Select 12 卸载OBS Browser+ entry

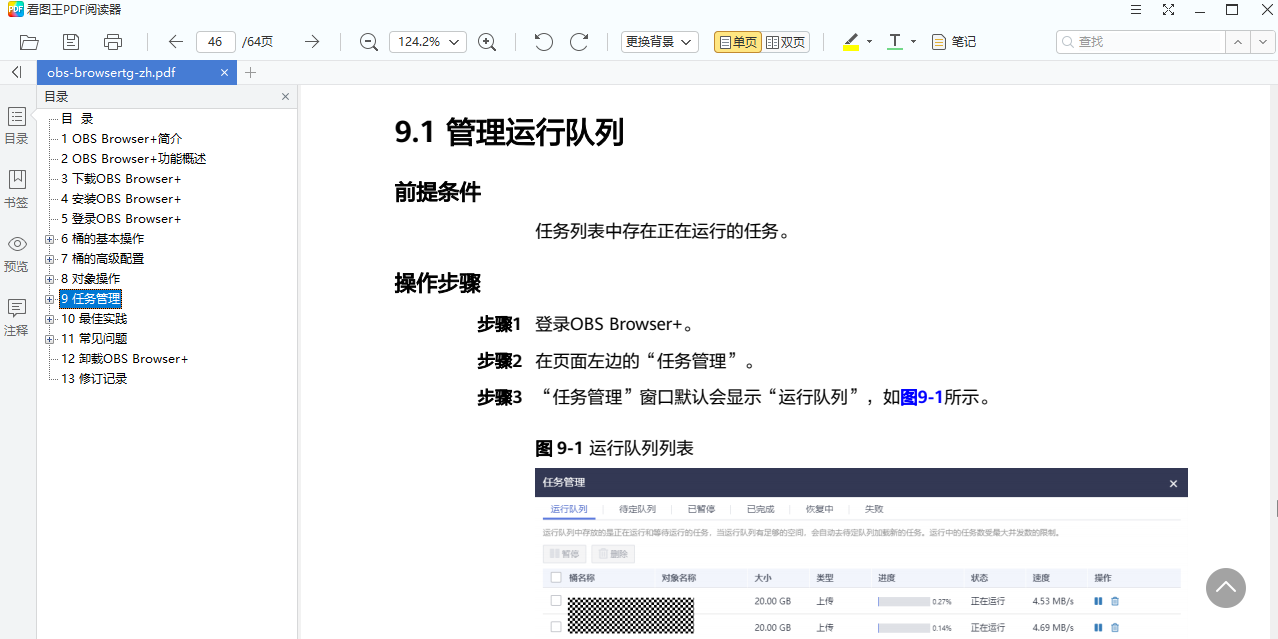pos(125,359)
